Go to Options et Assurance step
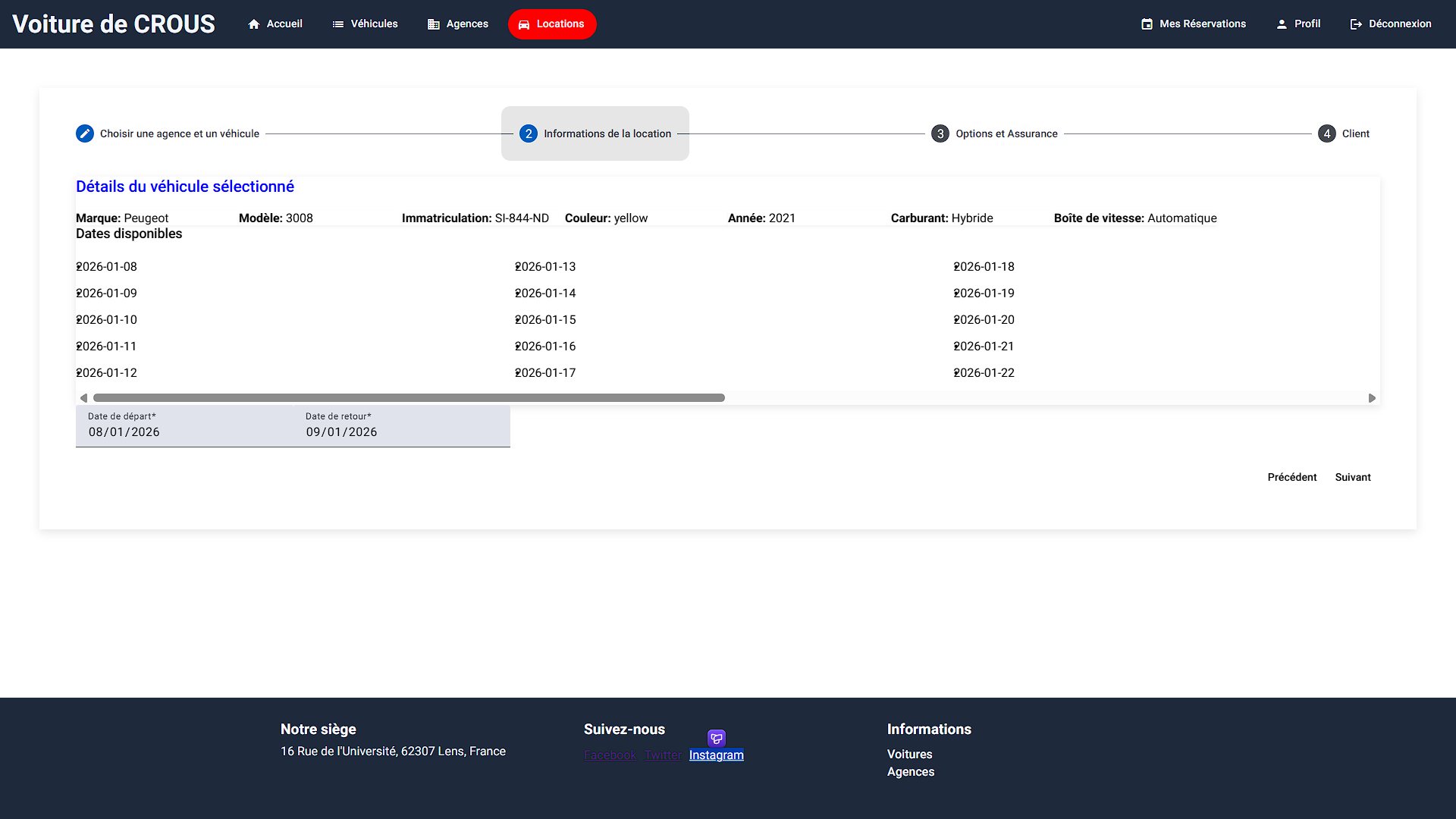This screenshot has height=819, width=1456. 994,133
